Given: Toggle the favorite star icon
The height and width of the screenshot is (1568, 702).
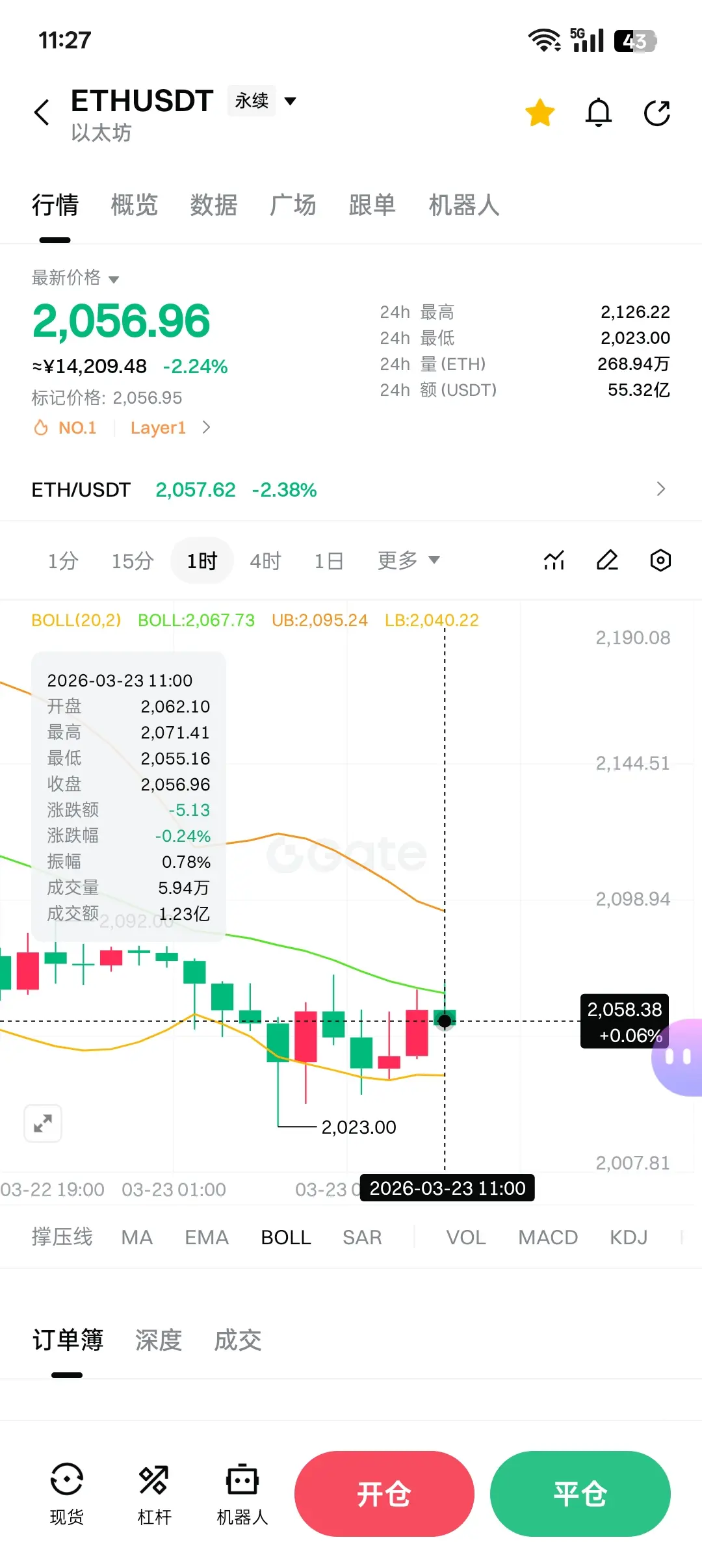Looking at the screenshot, I should pyautogui.click(x=540, y=112).
